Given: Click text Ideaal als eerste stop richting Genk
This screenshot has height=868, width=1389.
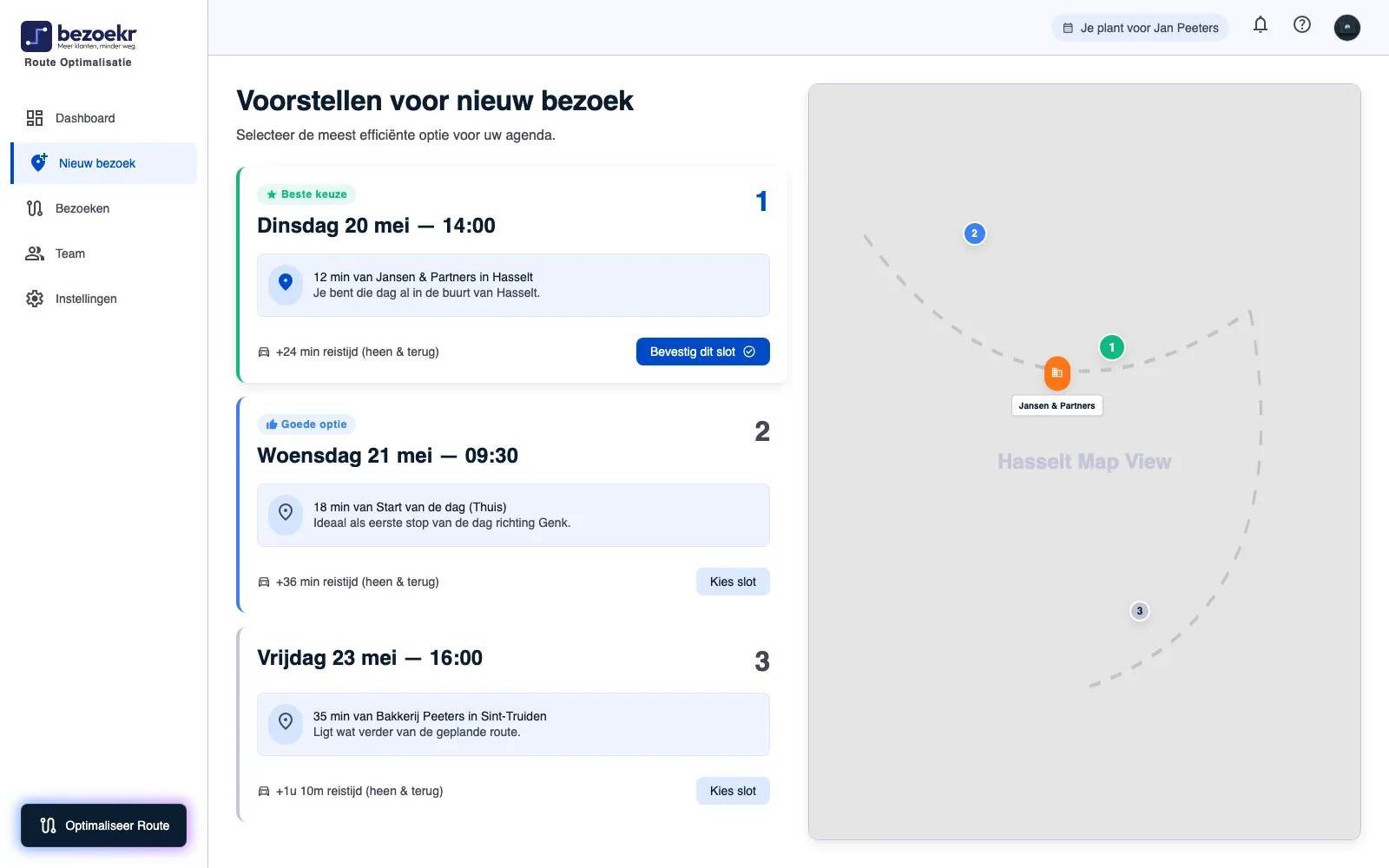Looking at the screenshot, I should point(442,523).
